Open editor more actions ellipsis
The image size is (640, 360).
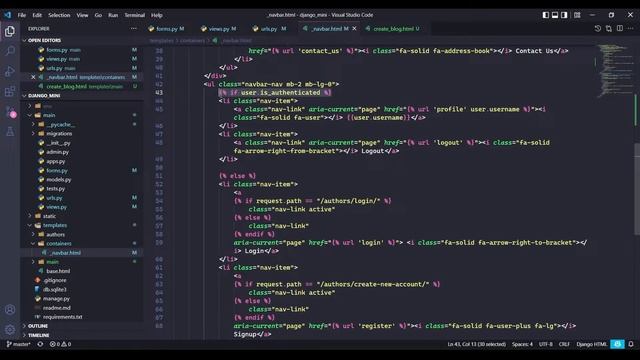(631, 29)
